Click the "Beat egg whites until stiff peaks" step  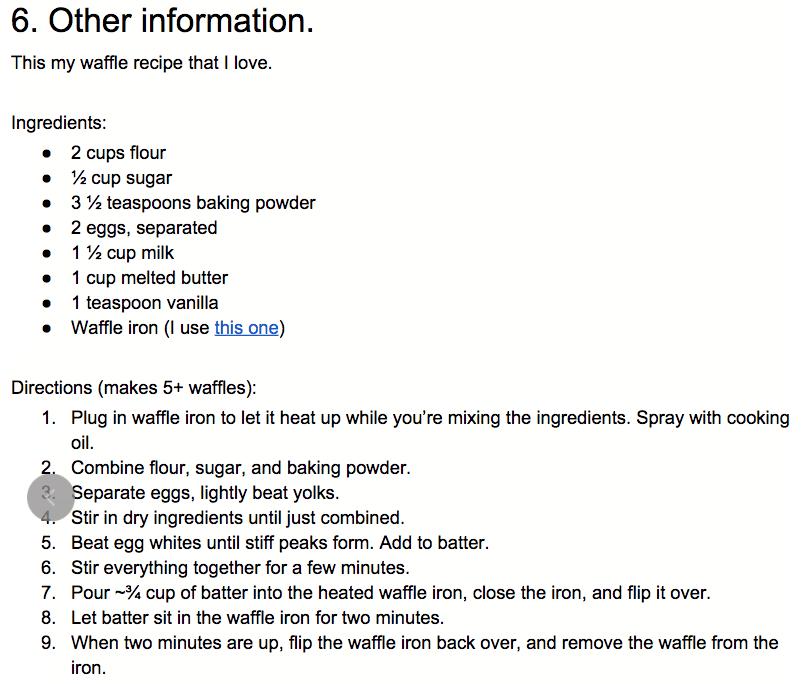pyautogui.click(x=280, y=543)
